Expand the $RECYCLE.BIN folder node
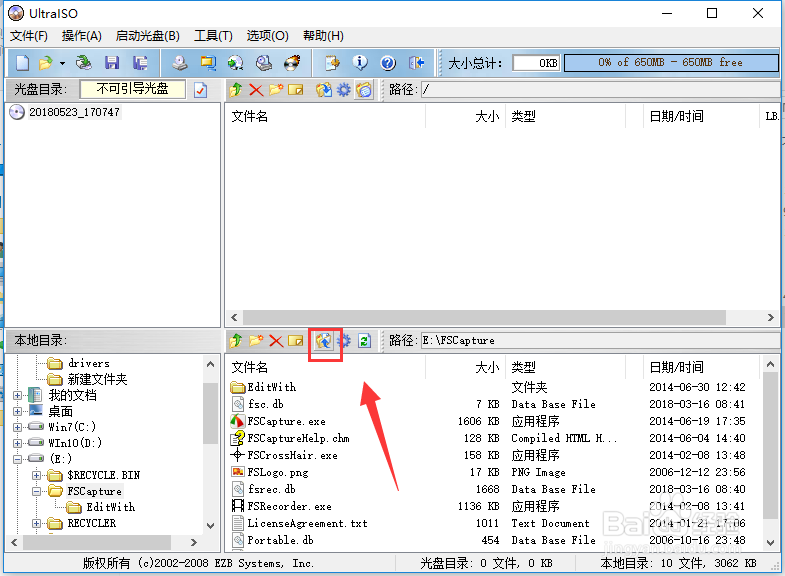 tap(37, 475)
